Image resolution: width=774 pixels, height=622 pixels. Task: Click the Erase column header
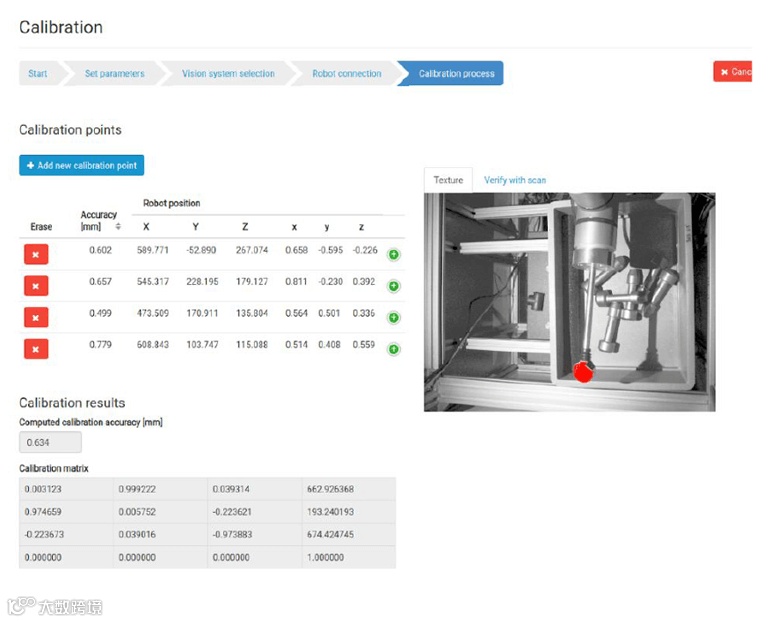41,227
